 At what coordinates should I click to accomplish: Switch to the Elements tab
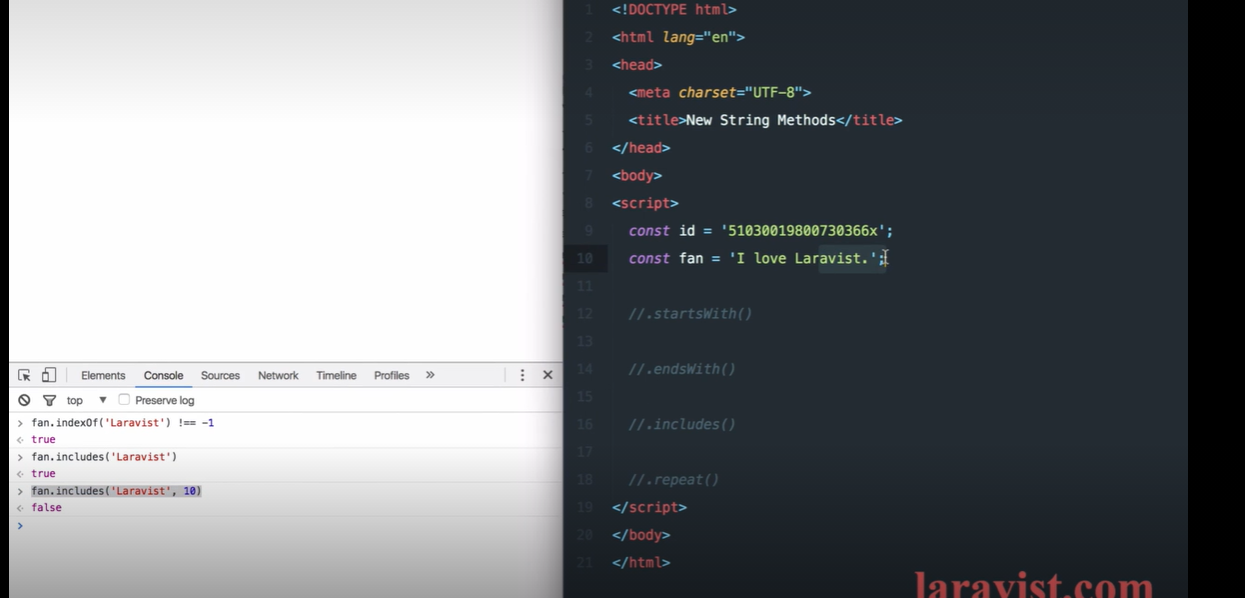coord(103,376)
